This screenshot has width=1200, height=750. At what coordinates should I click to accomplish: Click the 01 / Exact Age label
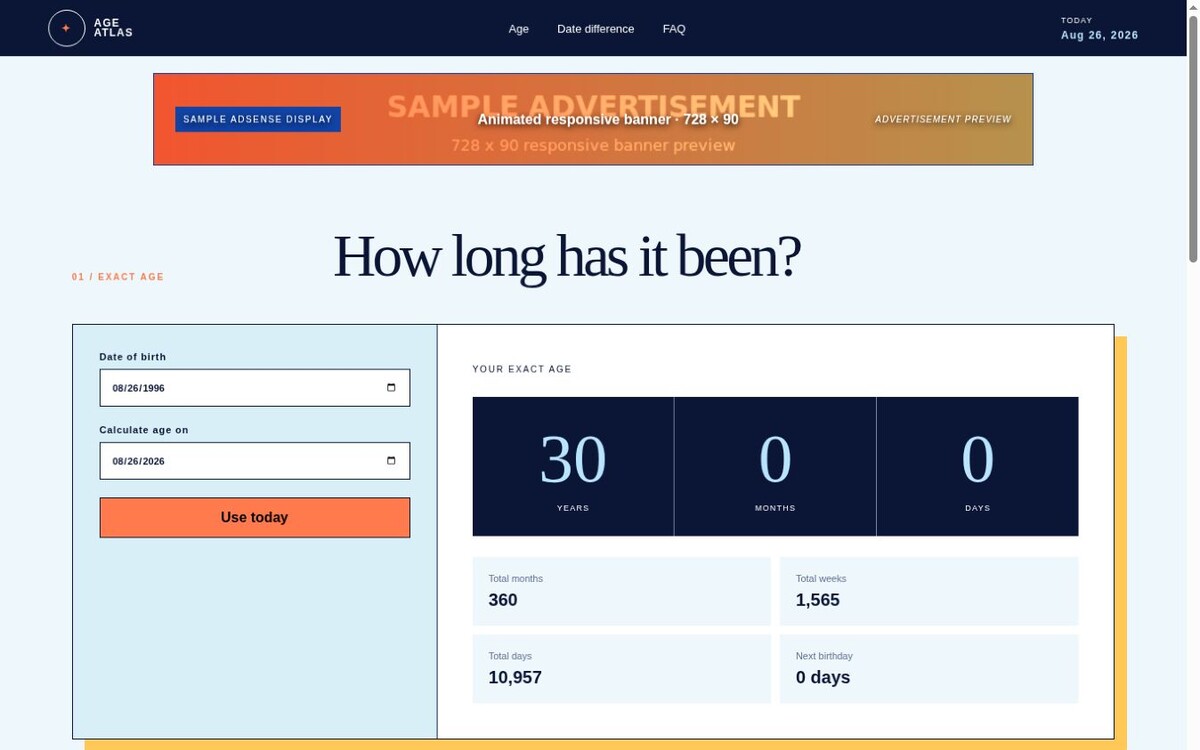point(118,277)
